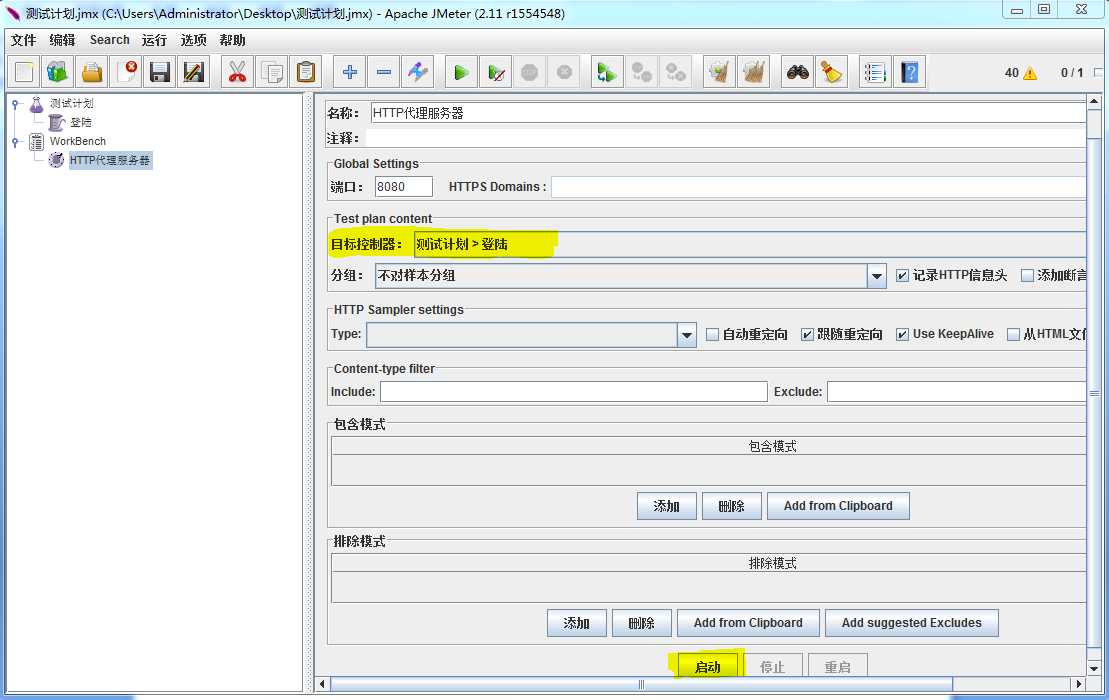The image size is (1109, 700).
Task: Click the Collapse All minus icon
Action: 383,72
